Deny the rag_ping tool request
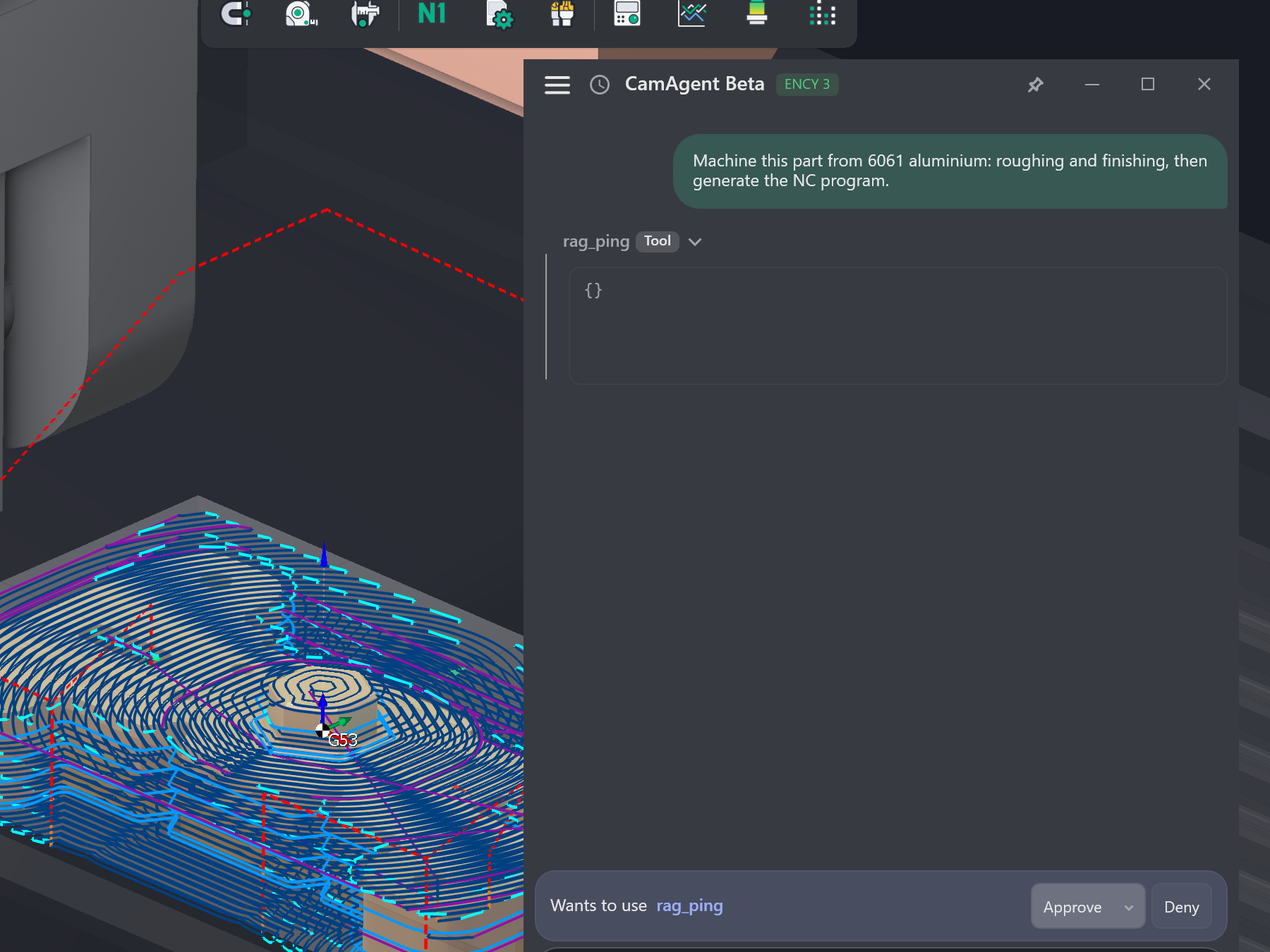 1182,907
